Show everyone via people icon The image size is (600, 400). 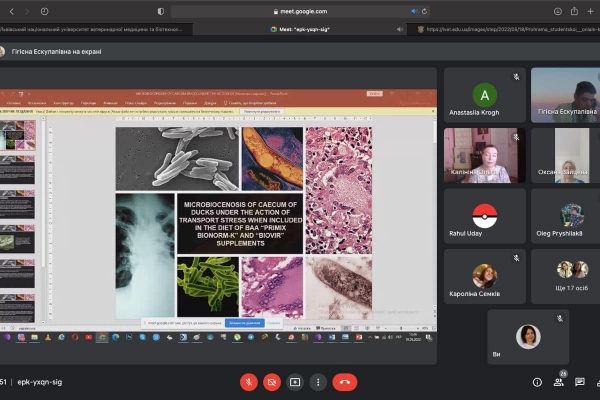[559, 382]
